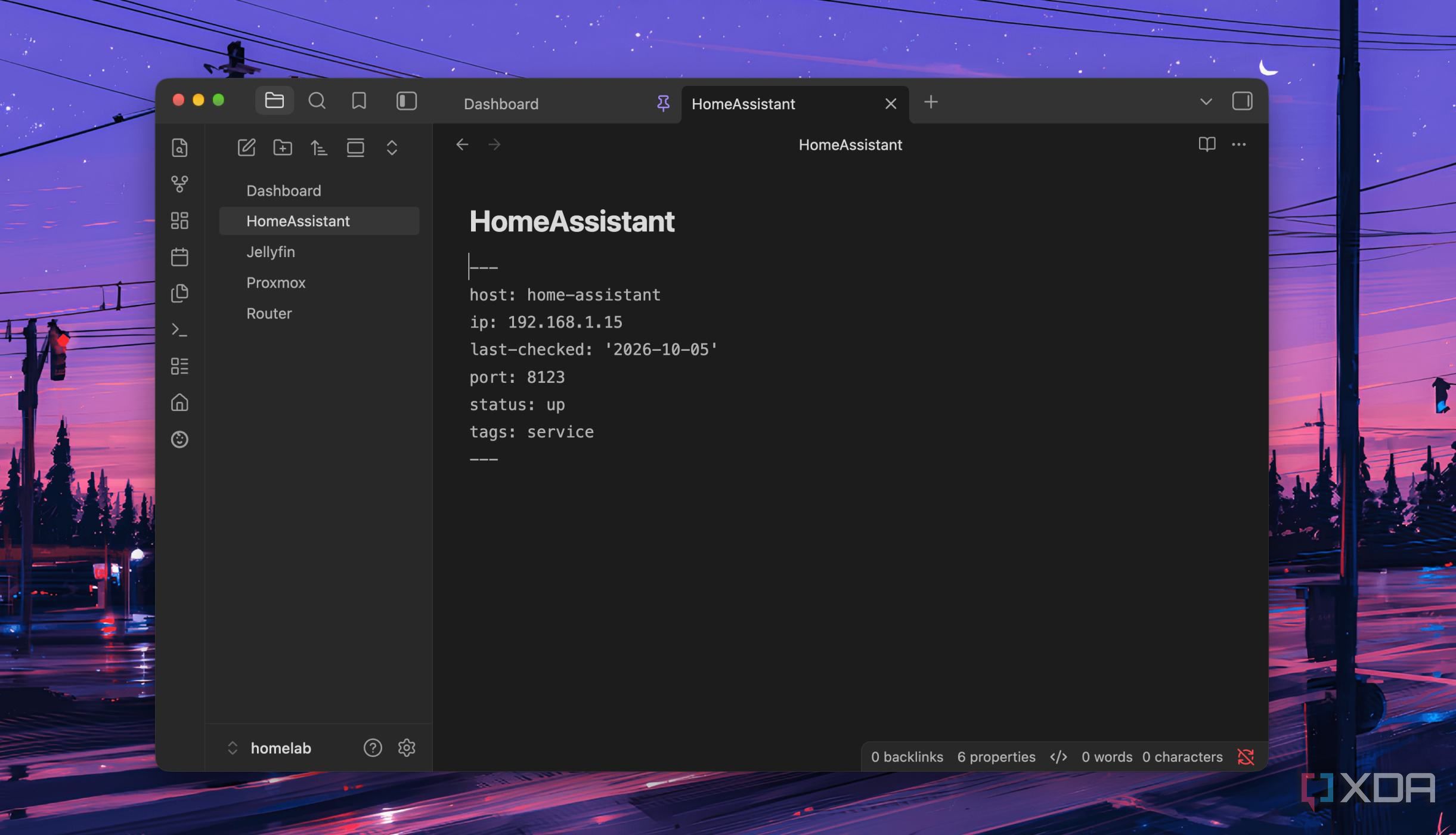Image resolution: width=1456 pixels, height=835 pixels.
Task: Open canvas icon in ribbon
Action: 179,221
